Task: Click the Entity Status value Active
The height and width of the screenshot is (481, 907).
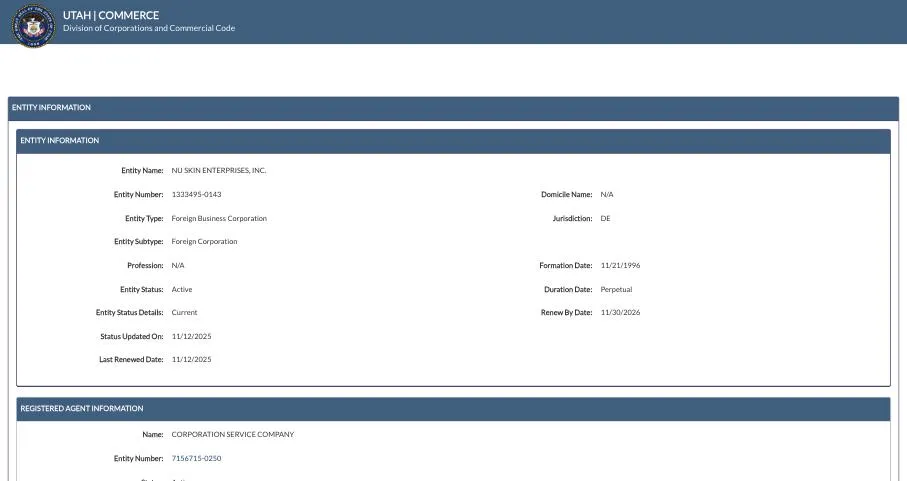Action: pos(182,290)
